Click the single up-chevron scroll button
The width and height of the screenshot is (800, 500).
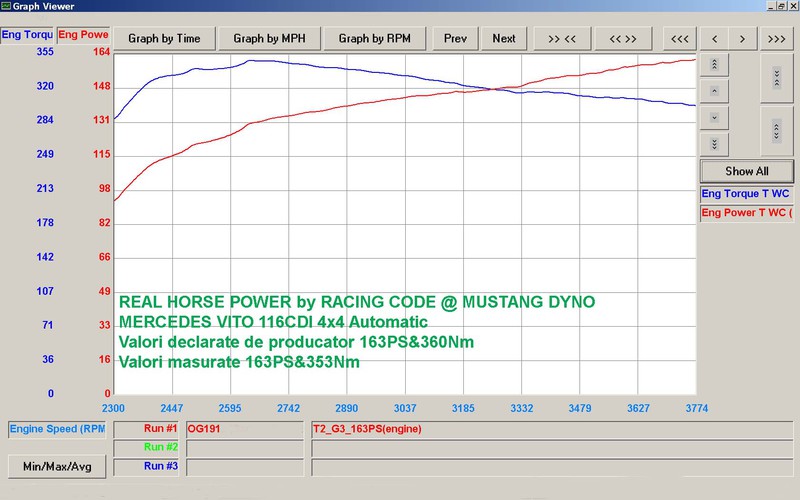[714, 91]
